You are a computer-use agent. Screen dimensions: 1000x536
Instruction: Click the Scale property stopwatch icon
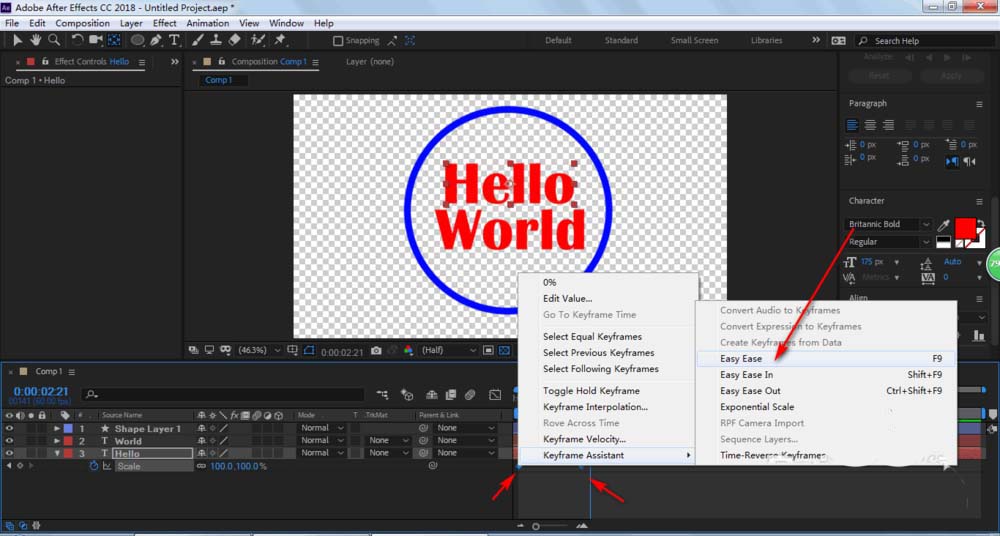point(94,466)
